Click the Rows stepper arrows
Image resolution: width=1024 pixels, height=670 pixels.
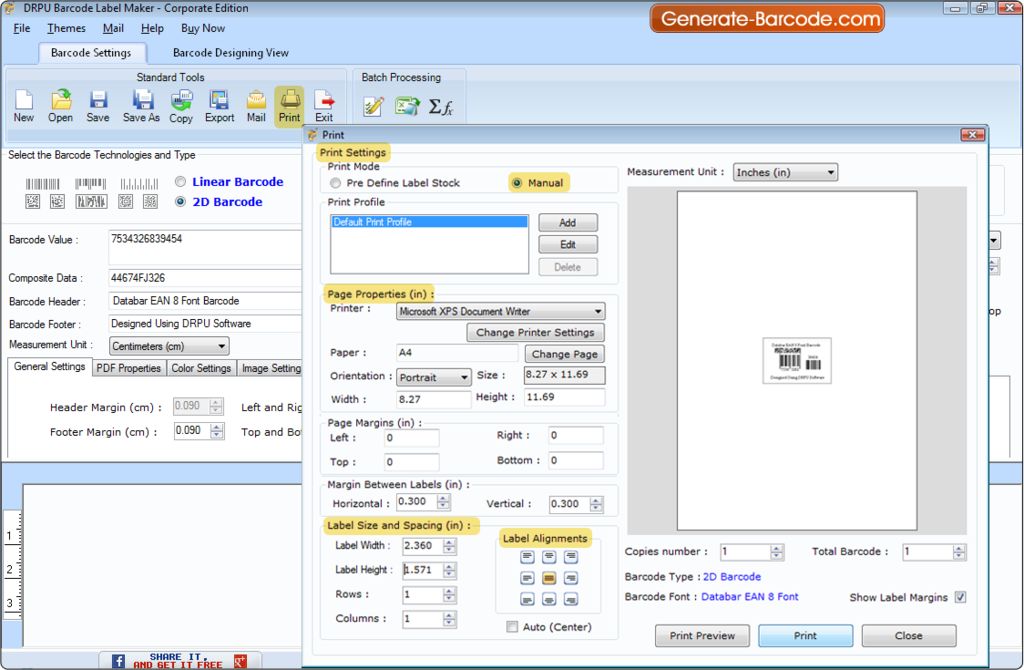click(x=449, y=595)
